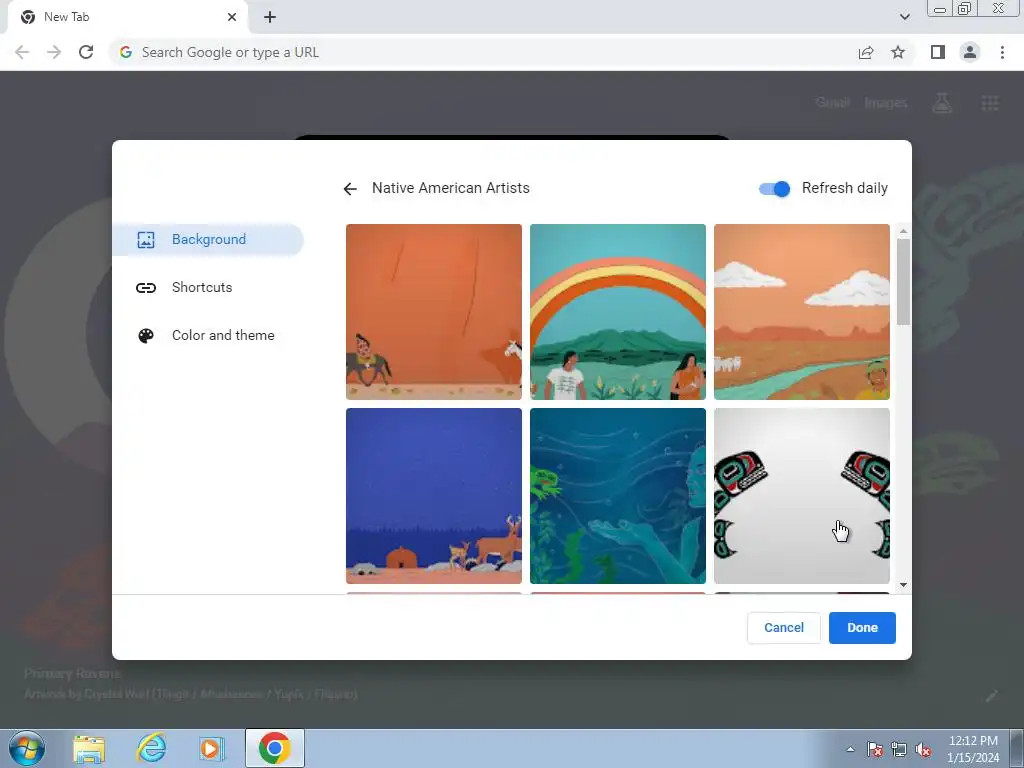Viewport: 1024px width, 768px height.
Task: Open the Color and theme section
Action: pos(208,336)
